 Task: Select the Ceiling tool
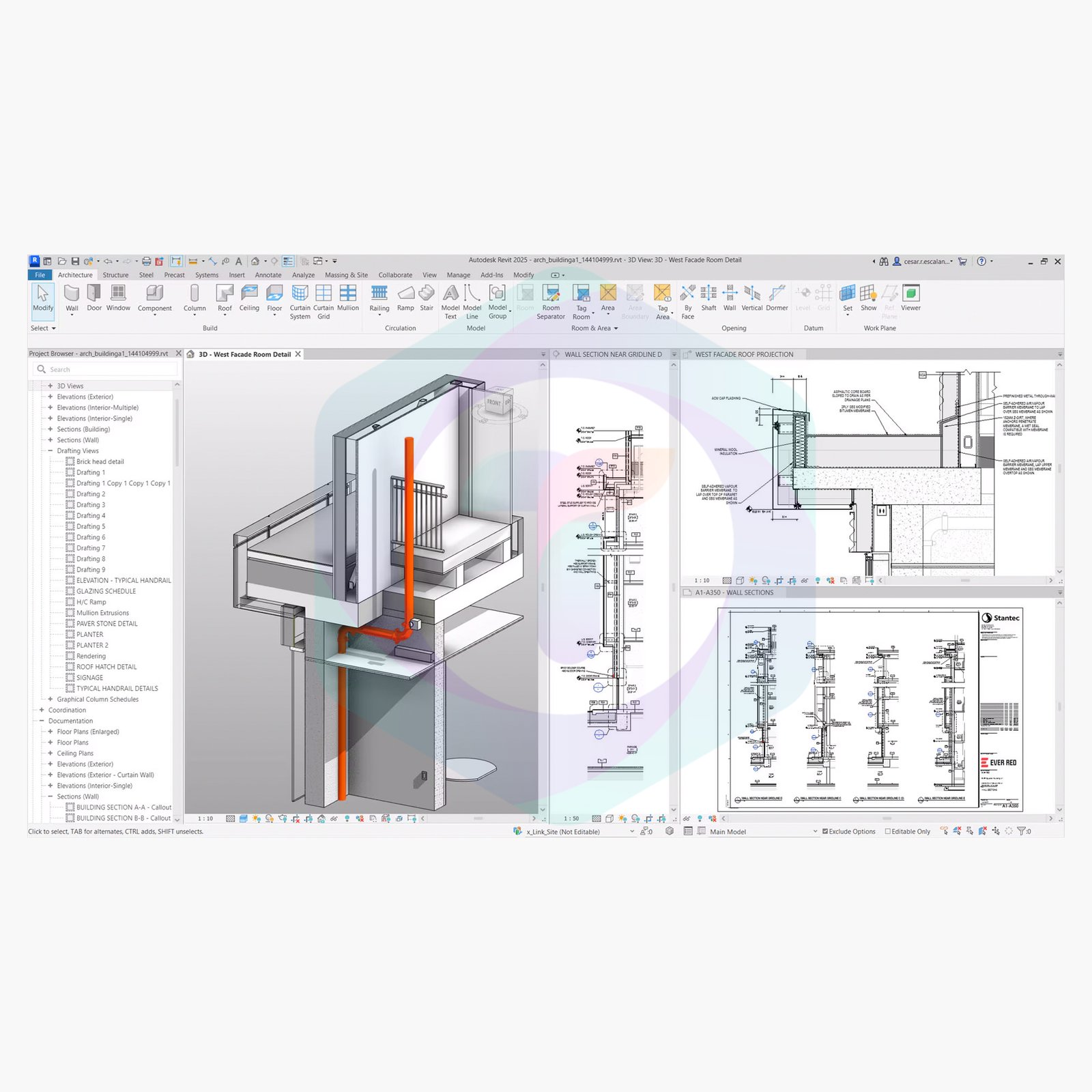(x=249, y=298)
